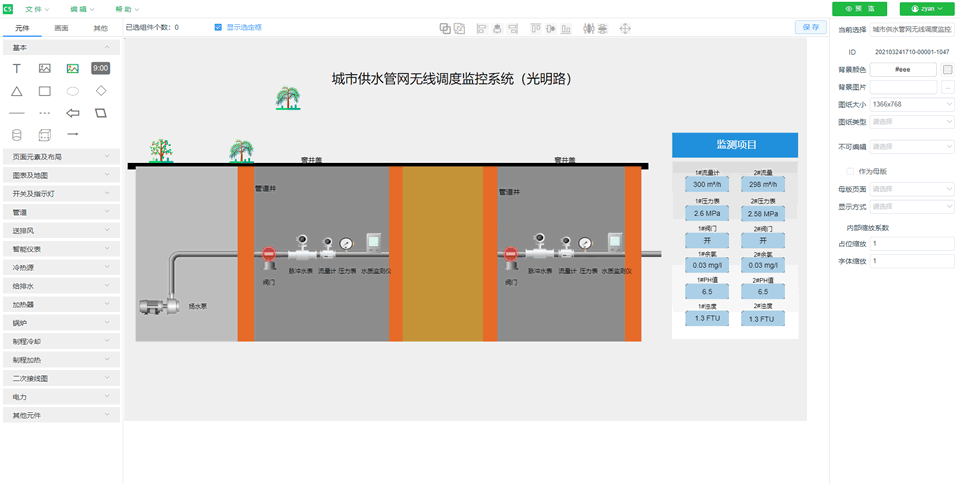Screen dimensions: 960x484
Task: Select the parallelogram shape
Action: pyautogui.click(x=101, y=113)
